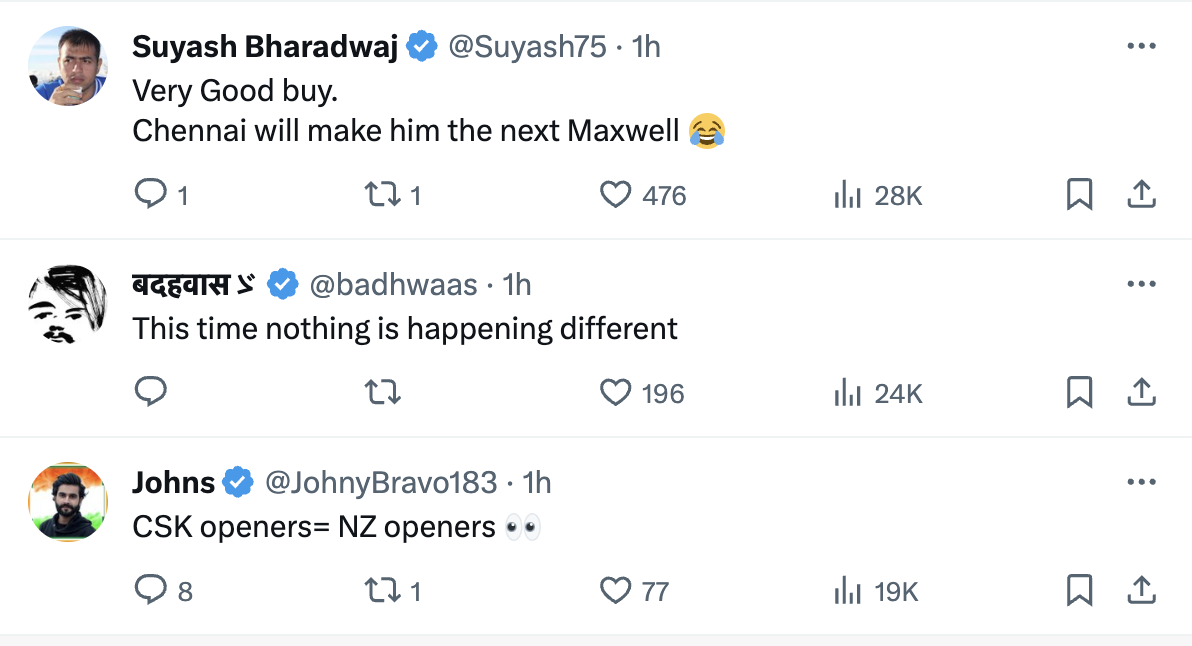The width and height of the screenshot is (1192, 646).
Task: Share the badhwaas tweet
Action: (1141, 392)
